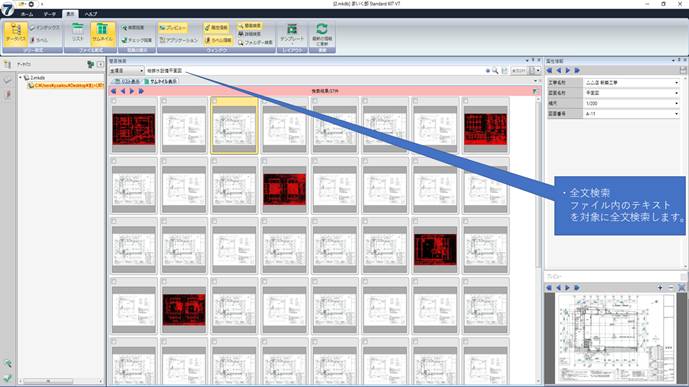Click the save icon in the properties panel
This screenshot has width=689, height=387.
[683, 70]
